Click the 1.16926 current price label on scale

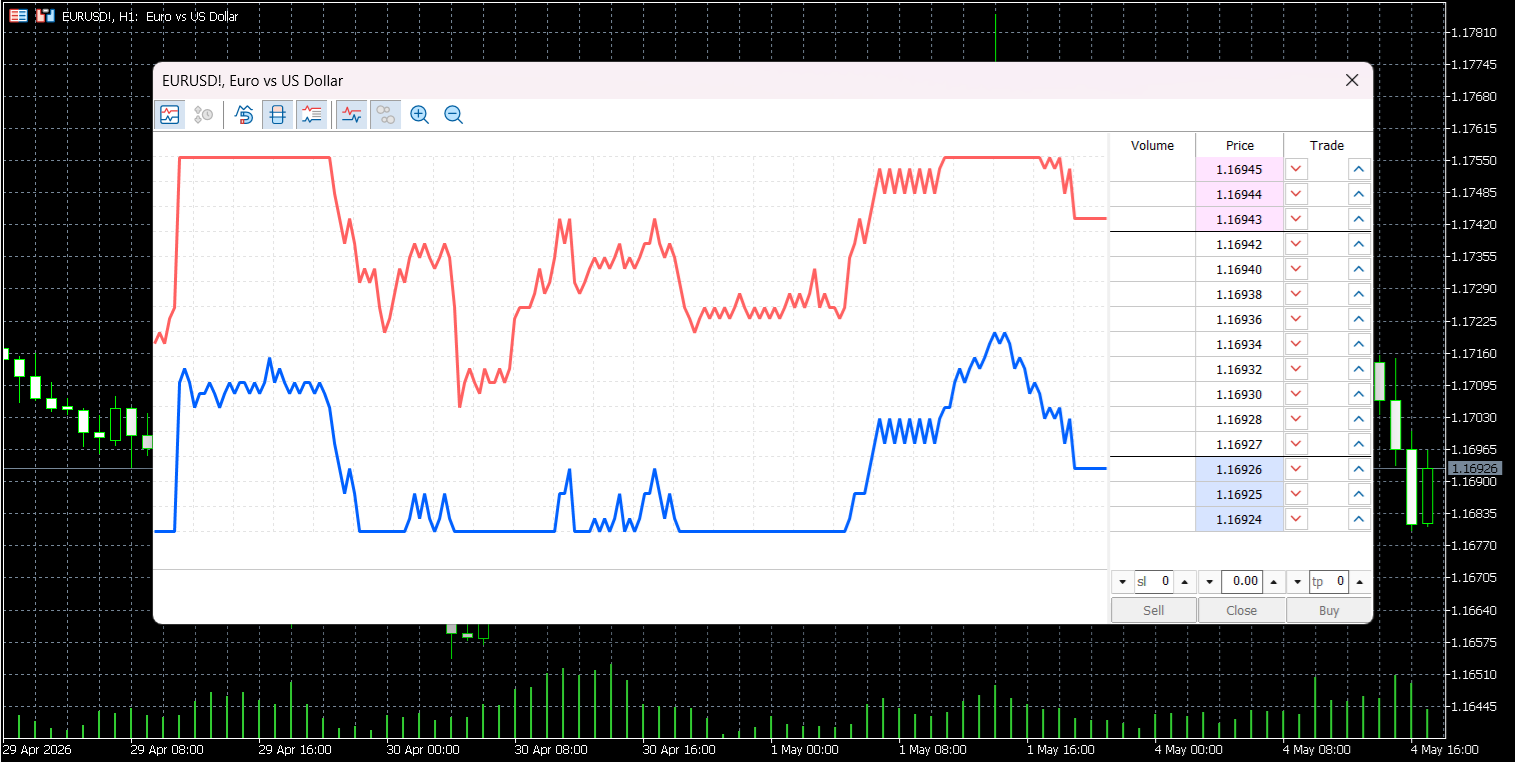(x=1474, y=468)
